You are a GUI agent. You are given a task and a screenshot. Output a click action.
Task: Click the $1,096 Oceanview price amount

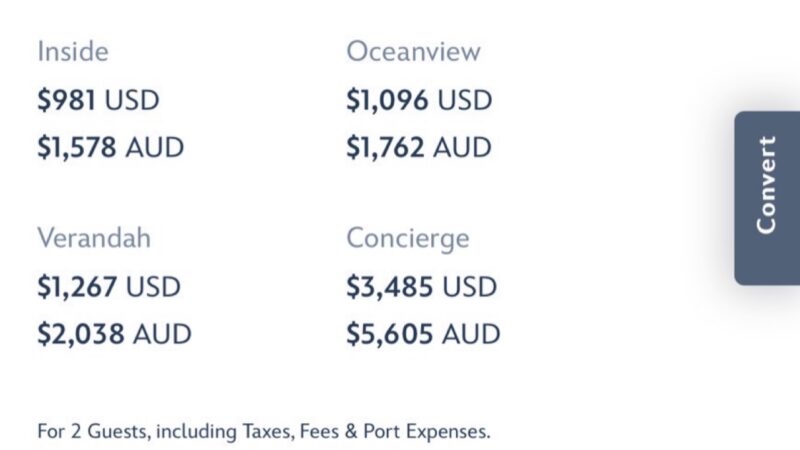coord(387,100)
